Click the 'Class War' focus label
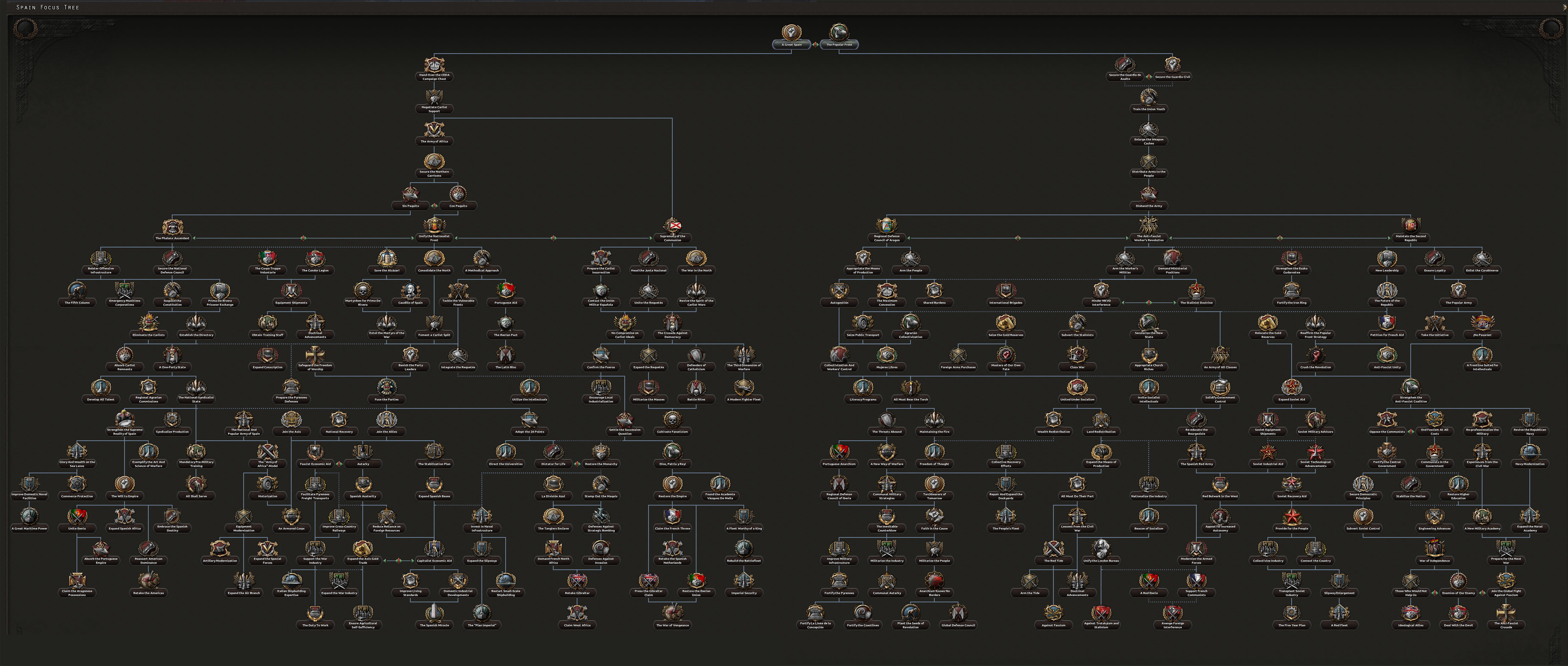Image resolution: width=1568 pixels, height=666 pixels. coord(1077,367)
